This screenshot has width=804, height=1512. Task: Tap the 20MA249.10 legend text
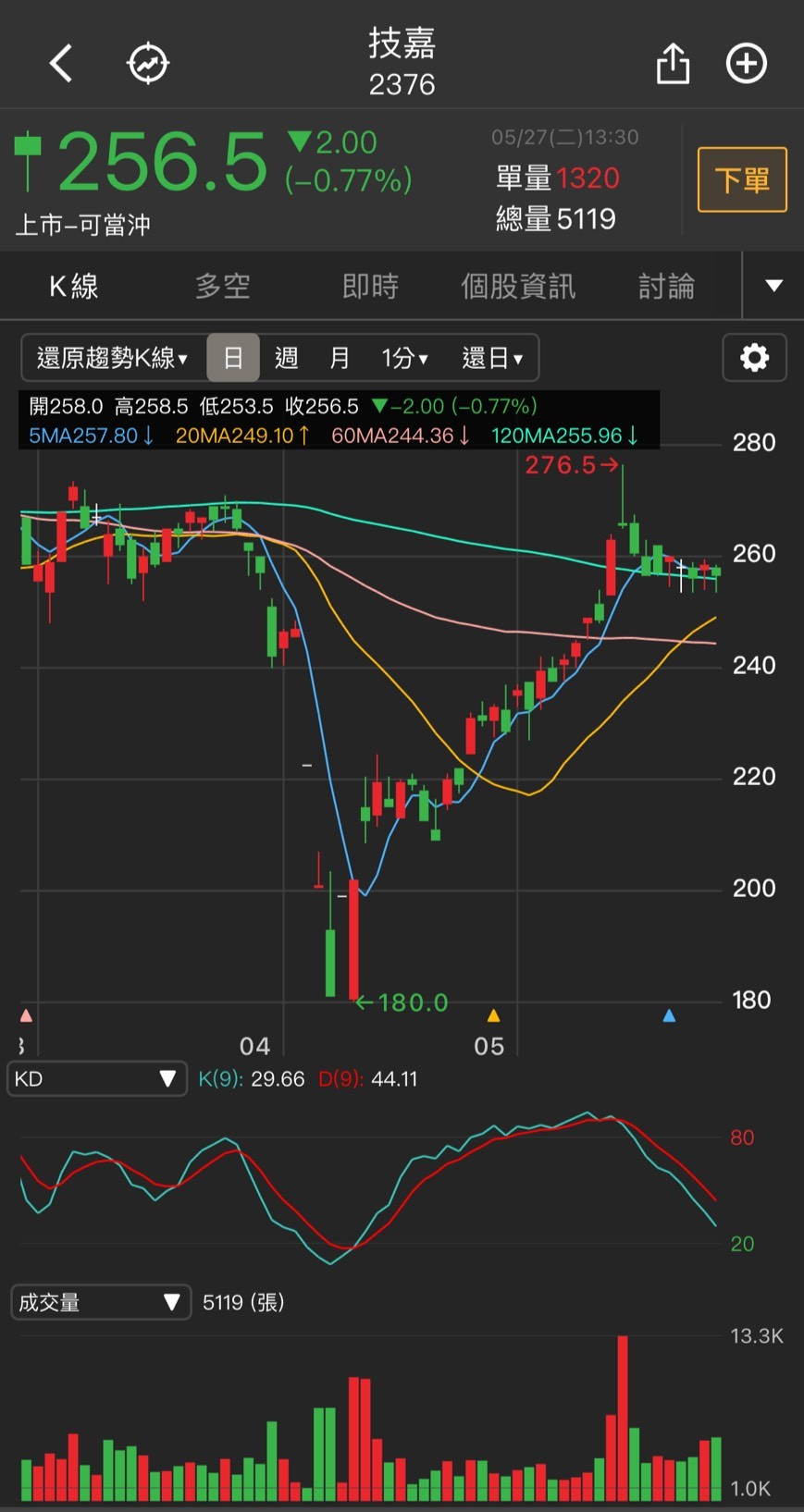coord(242,436)
